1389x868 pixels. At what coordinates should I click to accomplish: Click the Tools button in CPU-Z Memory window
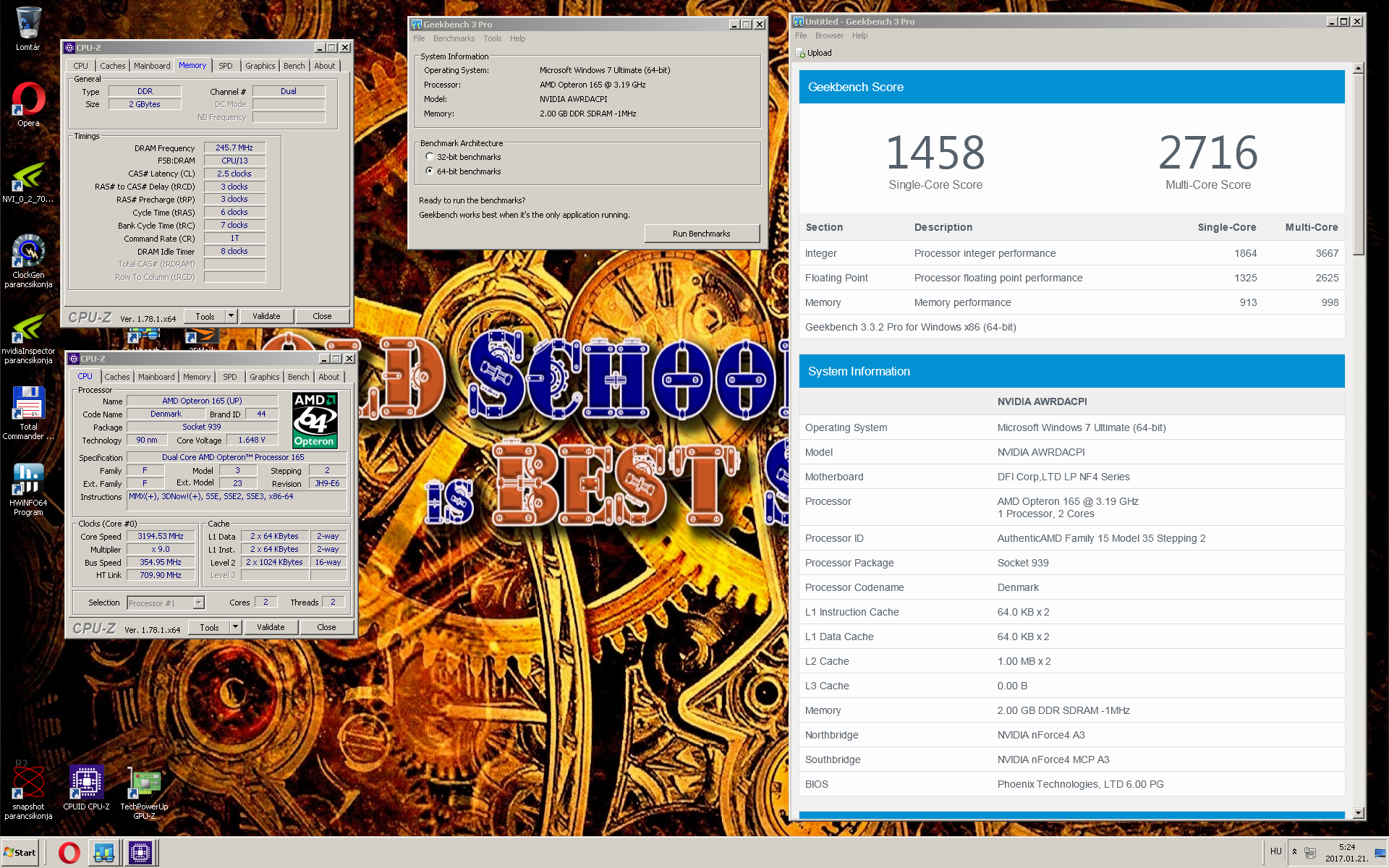coord(205,316)
